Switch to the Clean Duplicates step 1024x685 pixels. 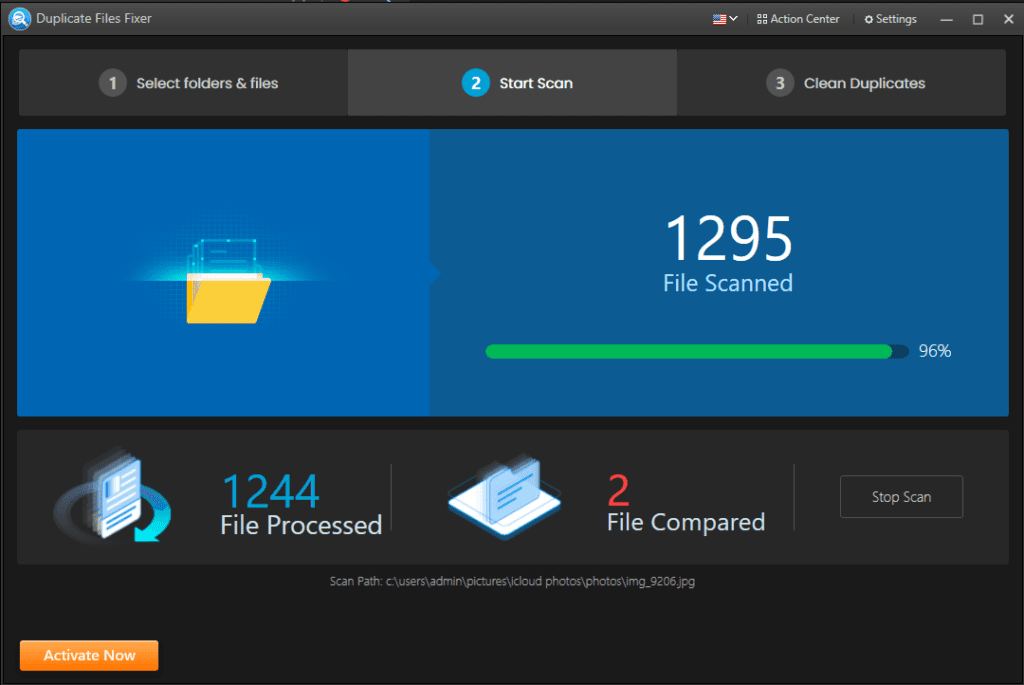(845, 83)
